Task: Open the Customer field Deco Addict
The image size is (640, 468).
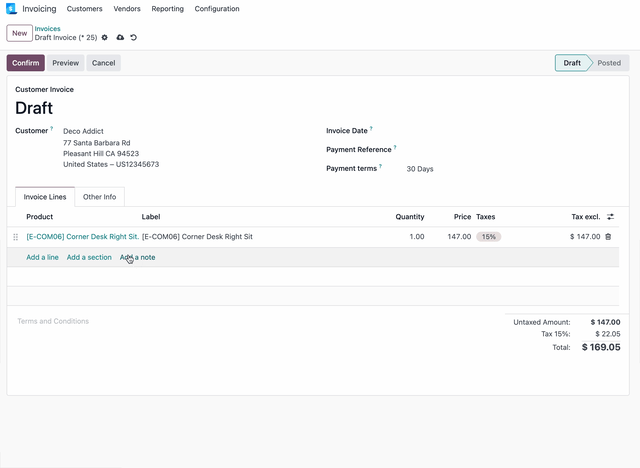Action: (x=83, y=131)
